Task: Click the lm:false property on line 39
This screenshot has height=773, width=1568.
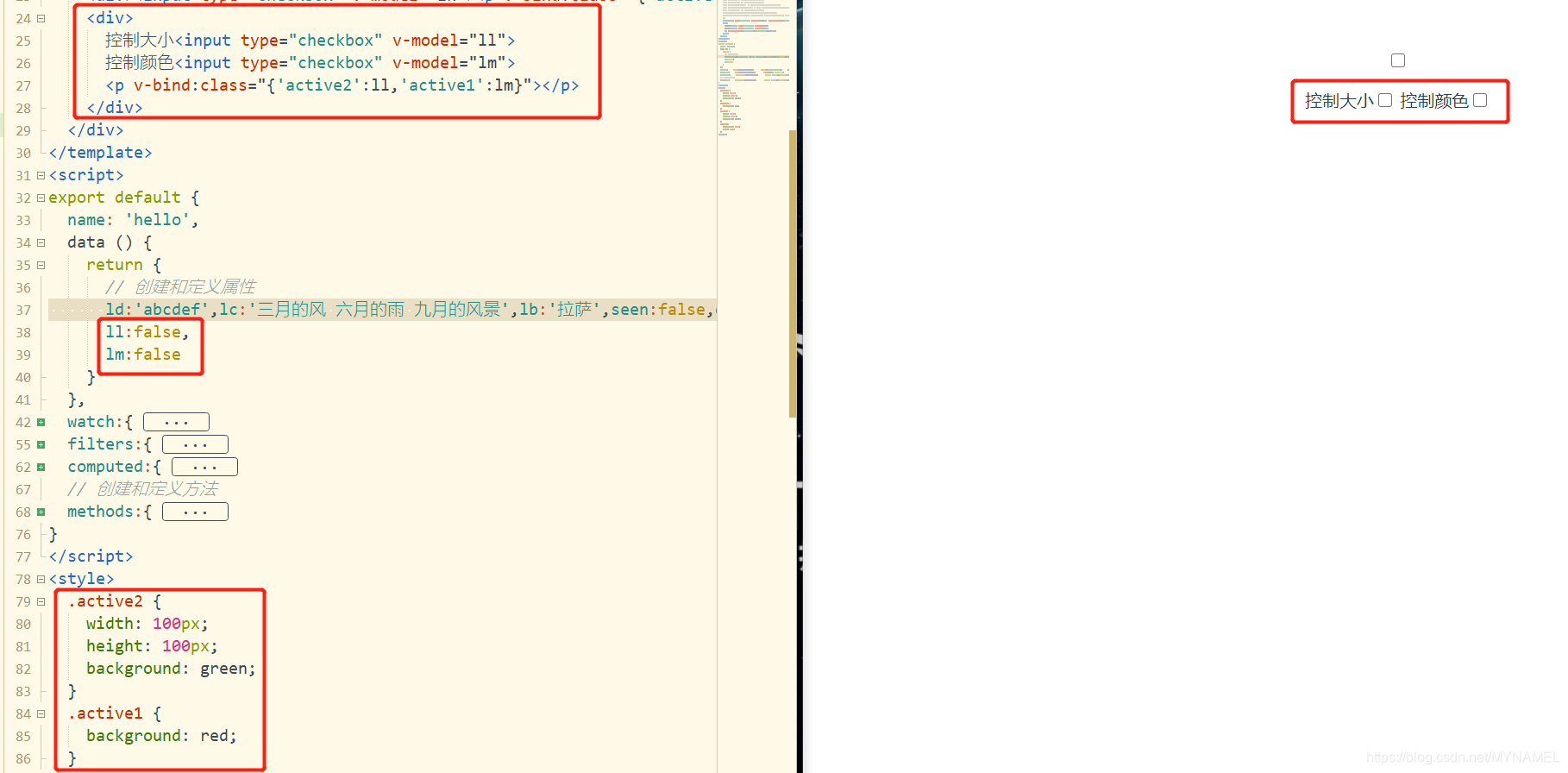Action: pos(143,355)
